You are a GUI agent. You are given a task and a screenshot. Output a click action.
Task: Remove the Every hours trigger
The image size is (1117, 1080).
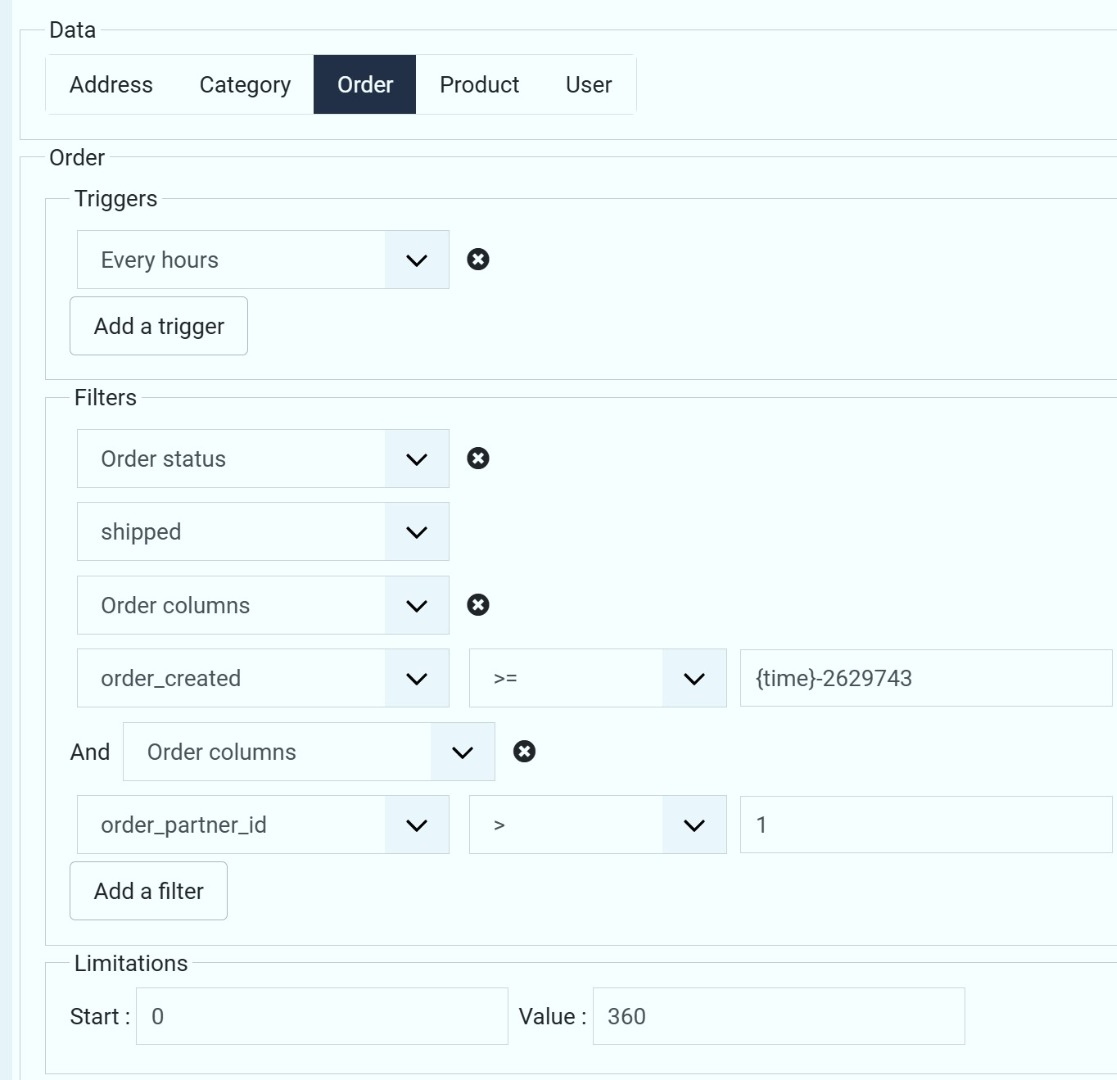[x=479, y=260]
